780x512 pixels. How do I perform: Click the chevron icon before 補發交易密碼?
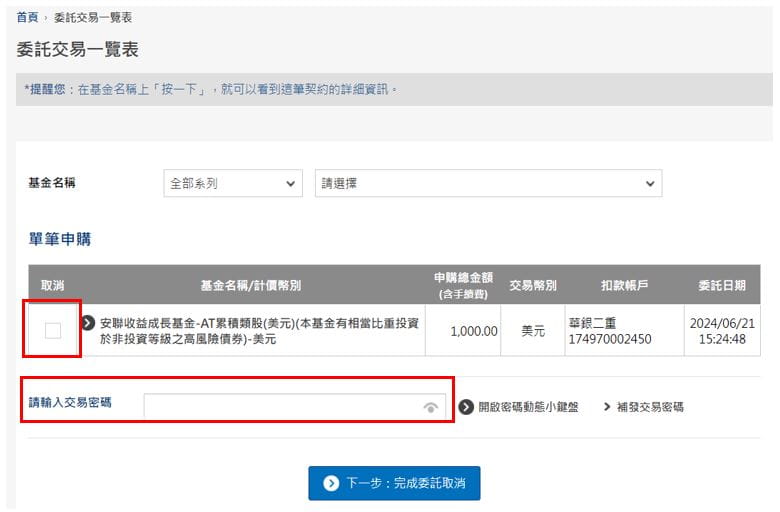[607, 407]
